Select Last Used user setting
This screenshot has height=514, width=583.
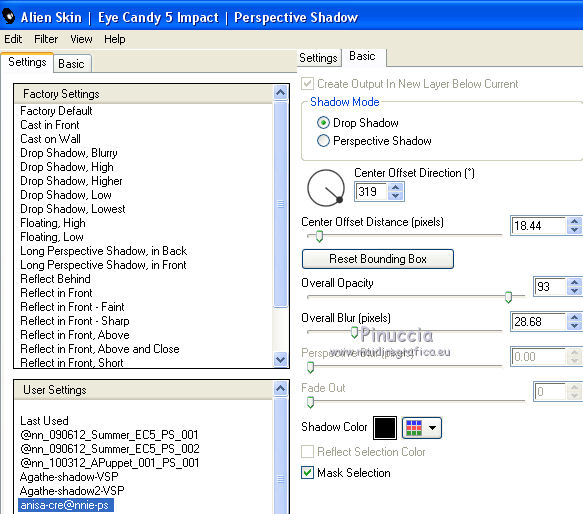44,421
